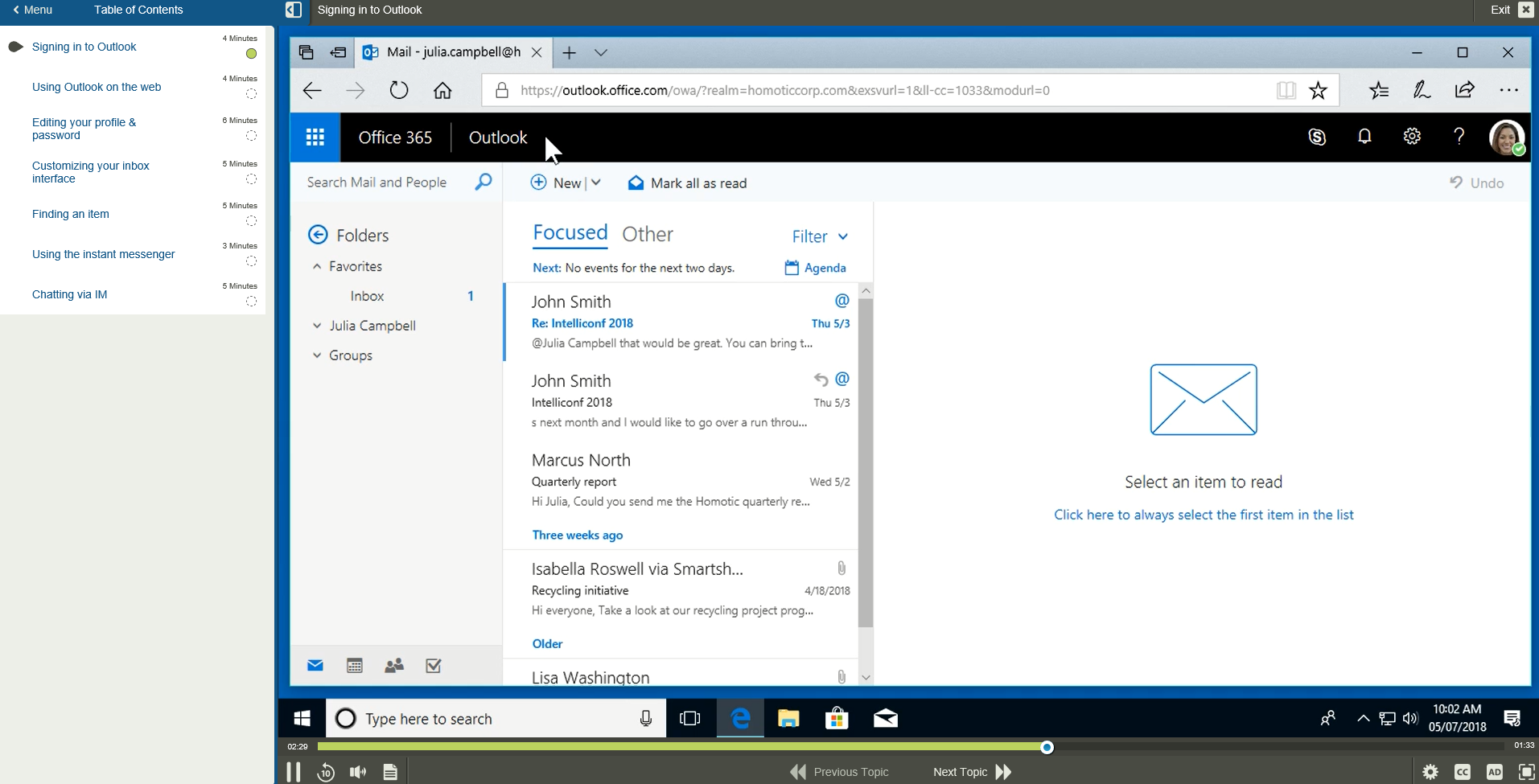
Task: Open the Office 365 app launcher
Action: pyautogui.click(x=315, y=137)
